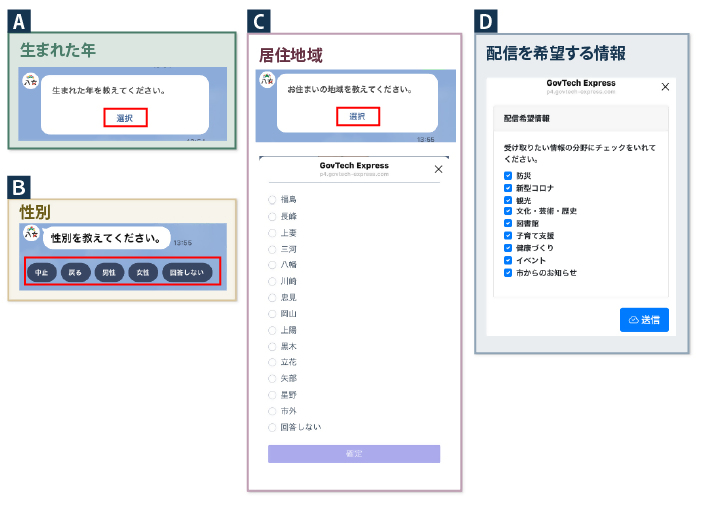The width and height of the screenshot is (701, 511).
Task: Uncheck the 防災 checkbox
Action: tap(509, 176)
